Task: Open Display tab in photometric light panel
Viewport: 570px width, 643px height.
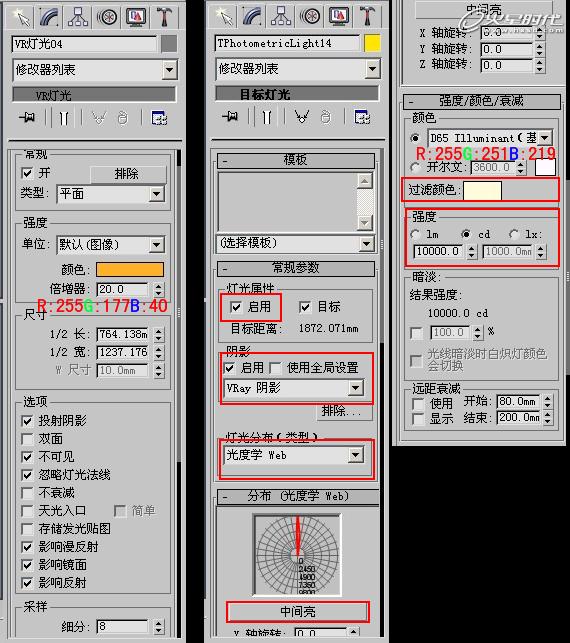Action: 339,16
